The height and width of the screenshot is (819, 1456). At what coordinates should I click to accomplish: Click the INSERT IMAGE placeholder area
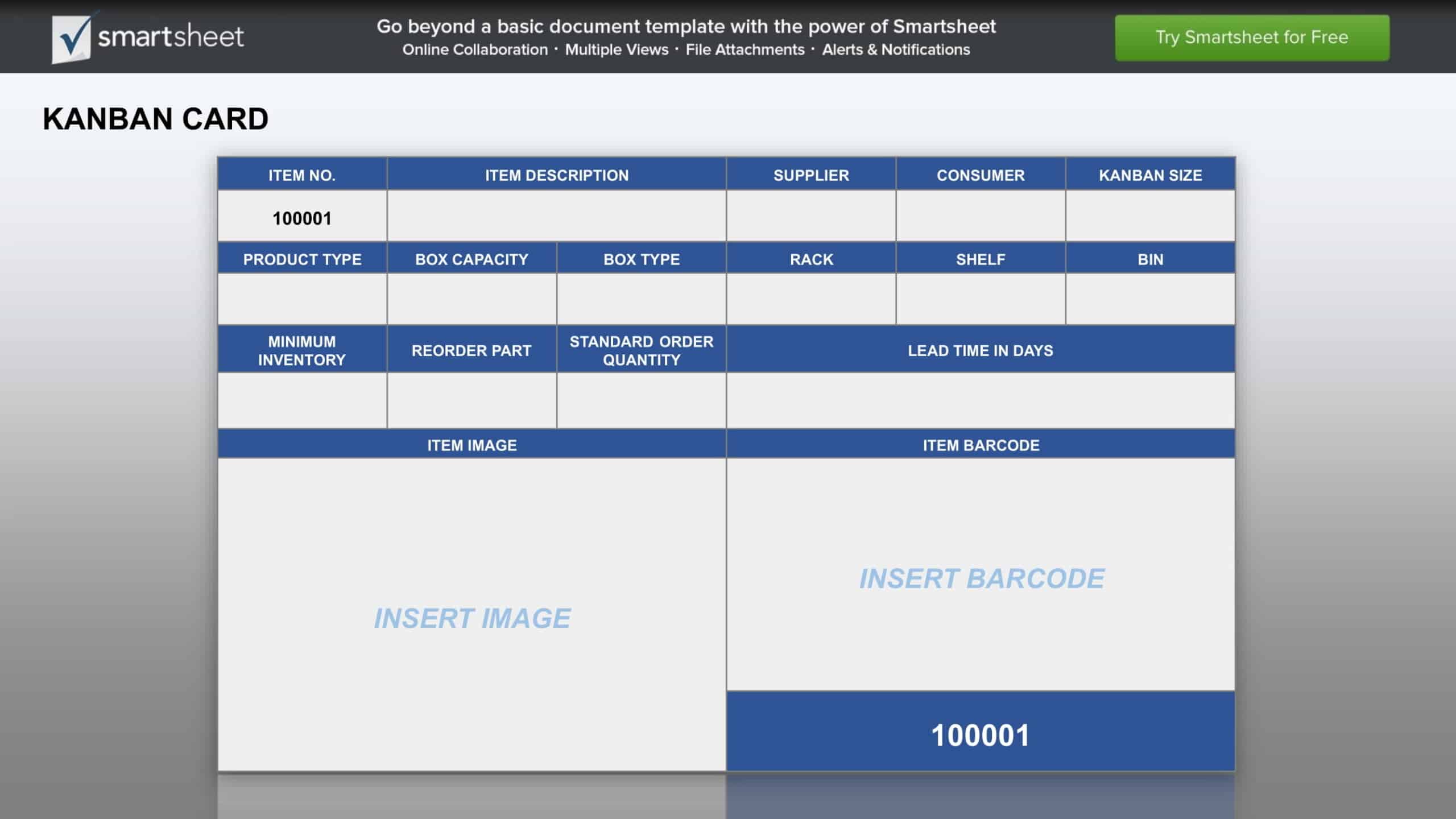(x=471, y=618)
